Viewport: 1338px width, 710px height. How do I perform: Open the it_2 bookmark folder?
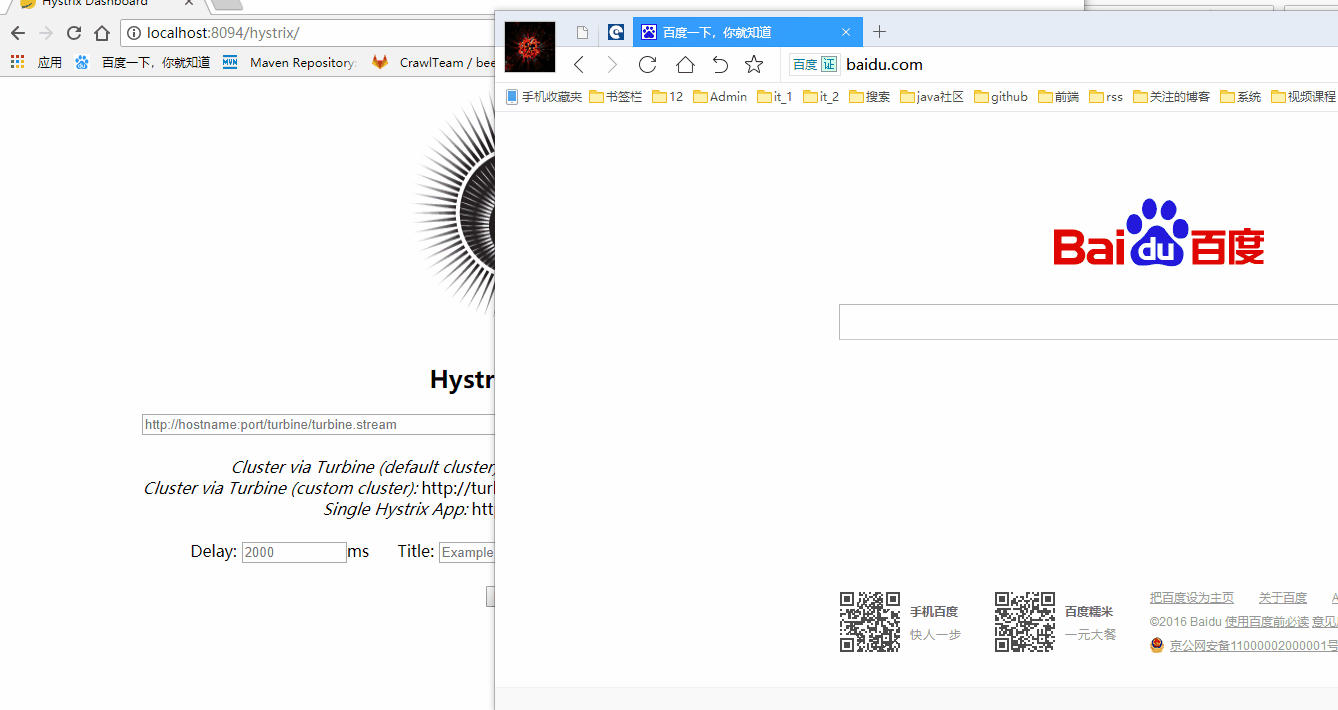(x=821, y=97)
